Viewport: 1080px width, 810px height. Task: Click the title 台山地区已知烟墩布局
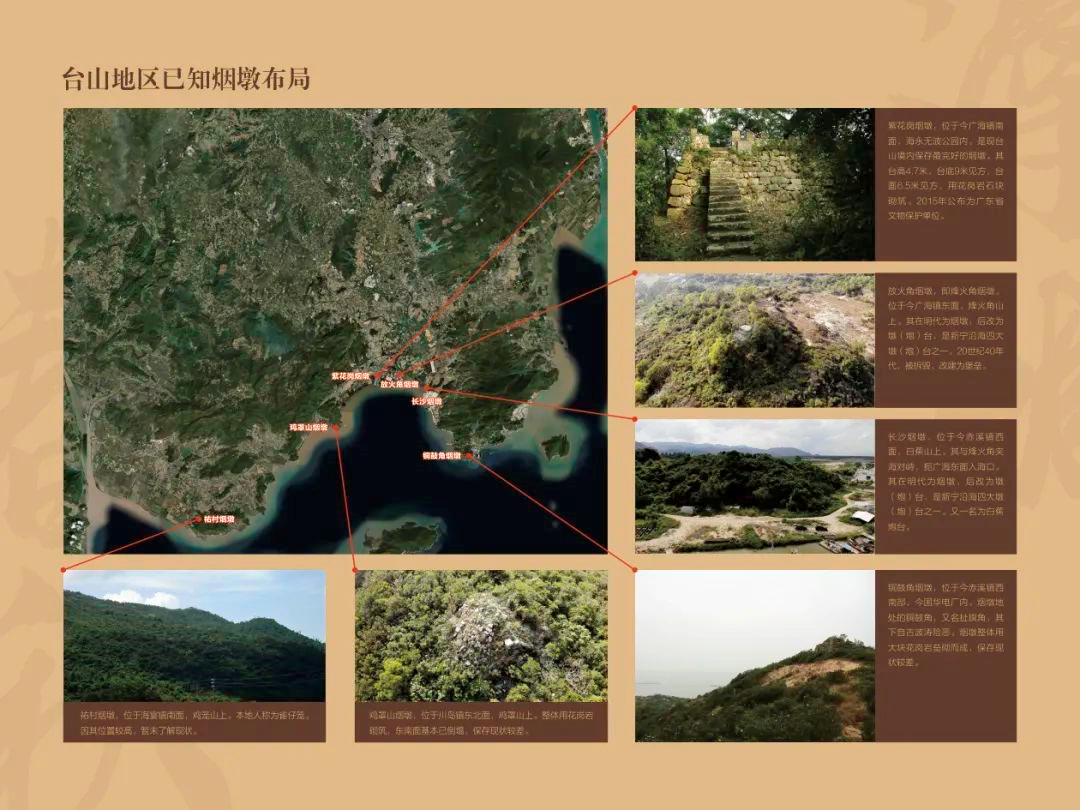[x=186, y=79]
